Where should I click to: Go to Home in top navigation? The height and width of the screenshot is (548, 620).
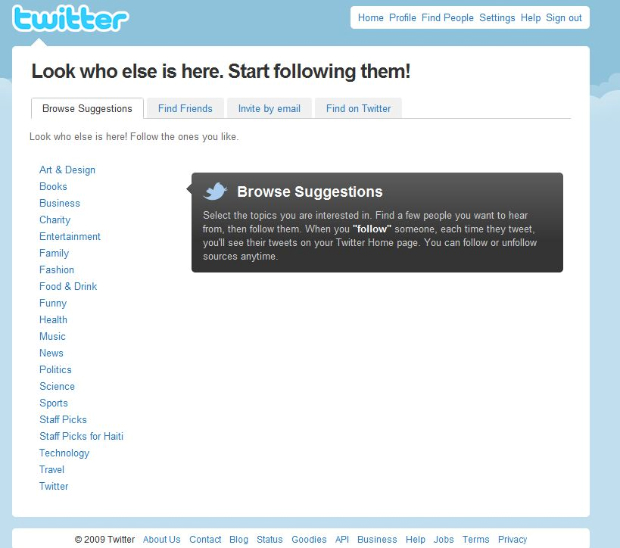(x=370, y=18)
